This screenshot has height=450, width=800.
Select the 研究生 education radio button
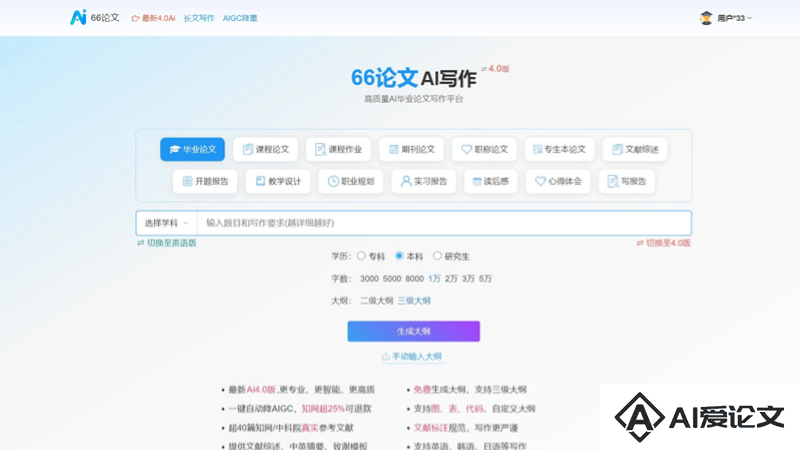click(437, 256)
